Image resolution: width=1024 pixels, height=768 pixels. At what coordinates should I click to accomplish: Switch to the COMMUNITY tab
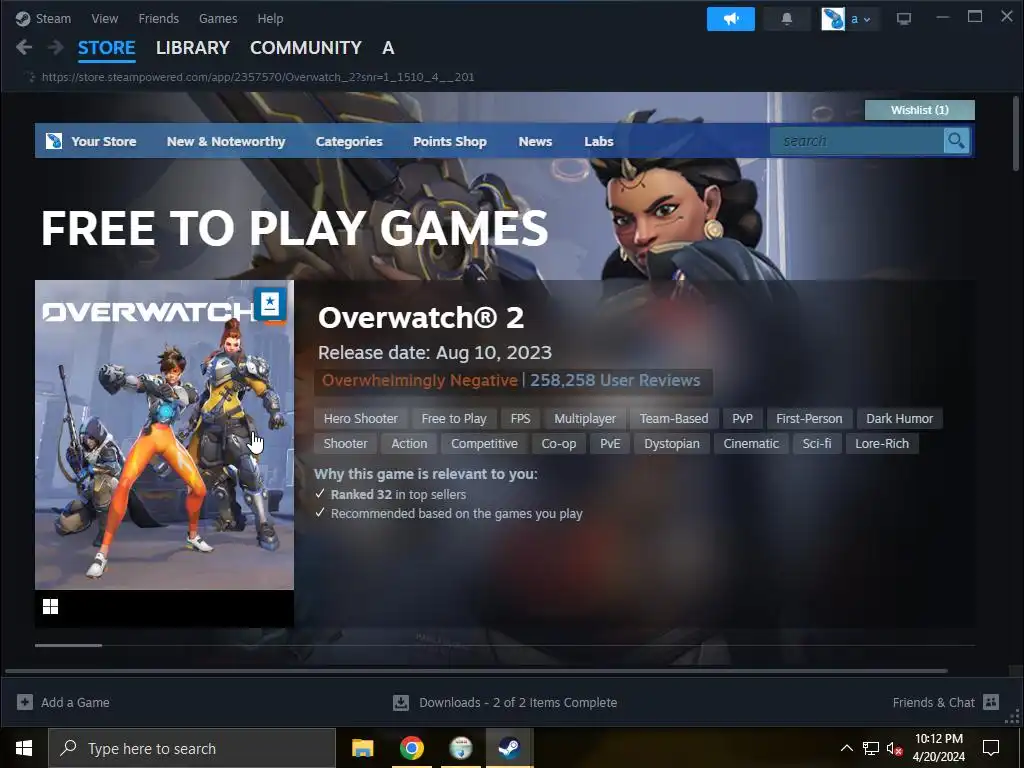306,48
